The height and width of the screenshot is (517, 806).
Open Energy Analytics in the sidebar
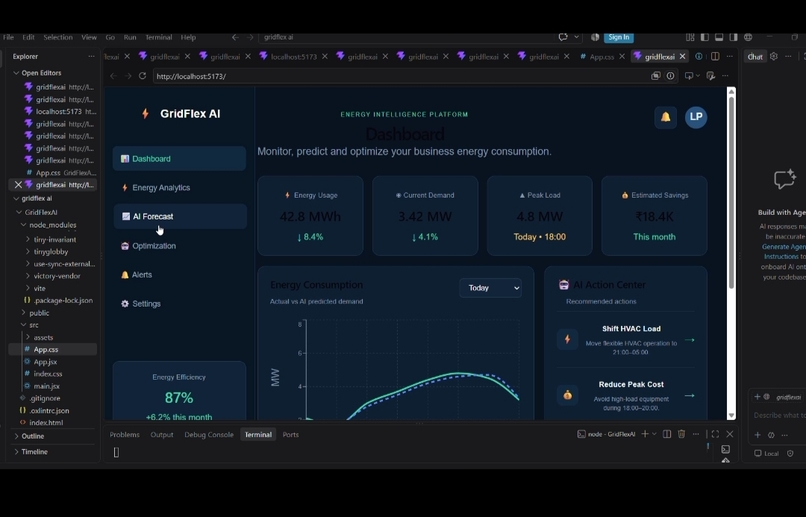point(179,188)
